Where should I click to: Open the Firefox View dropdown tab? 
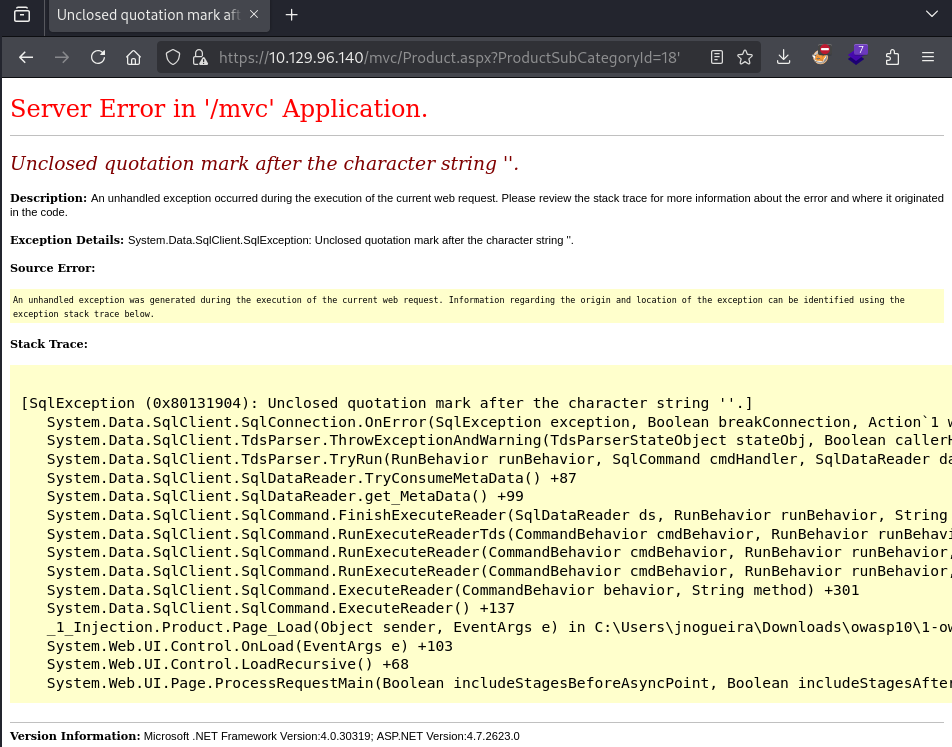point(22,15)
